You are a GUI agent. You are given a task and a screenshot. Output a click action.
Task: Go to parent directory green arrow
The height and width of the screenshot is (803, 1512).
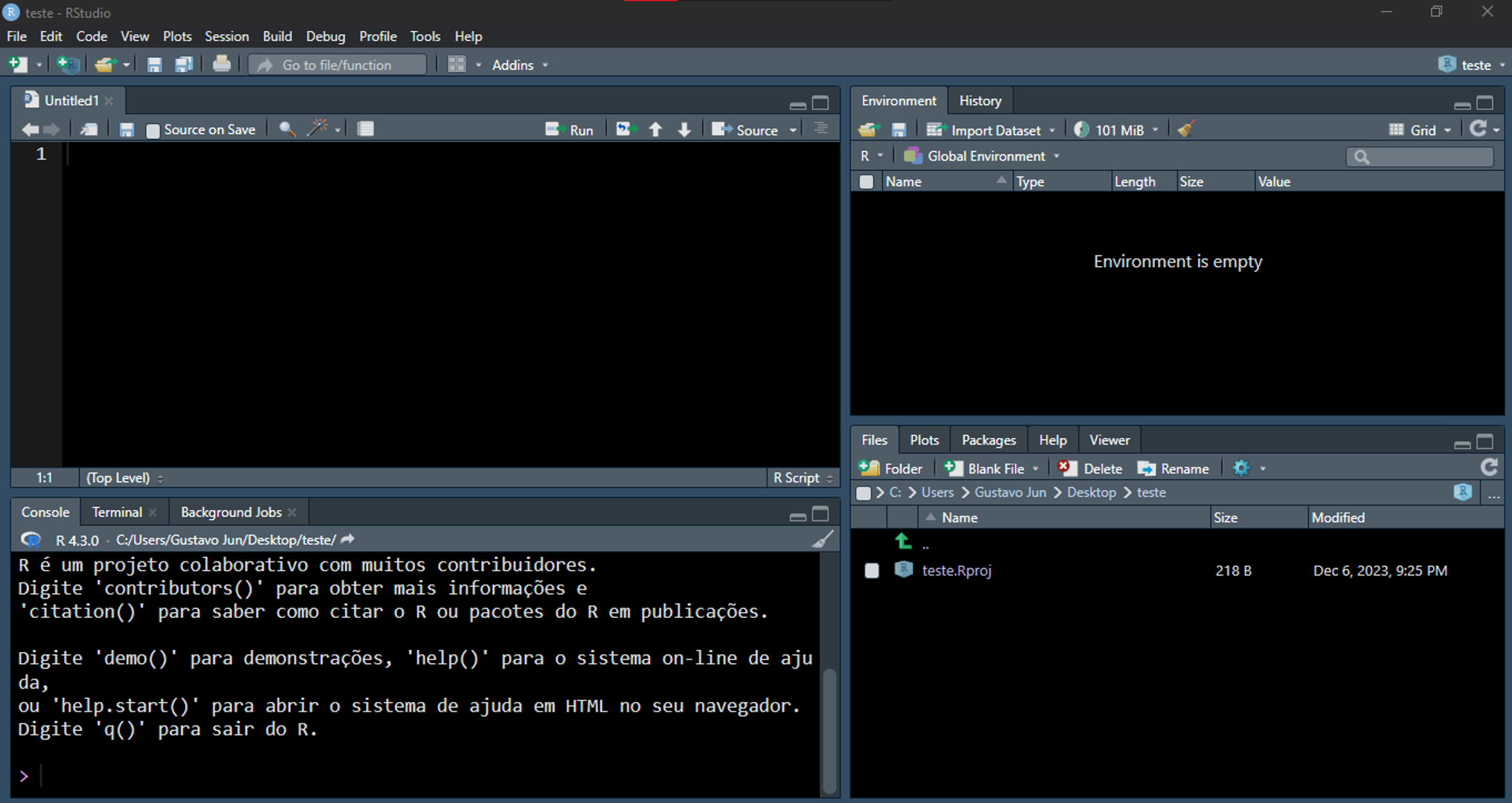[x=903, y=541]
